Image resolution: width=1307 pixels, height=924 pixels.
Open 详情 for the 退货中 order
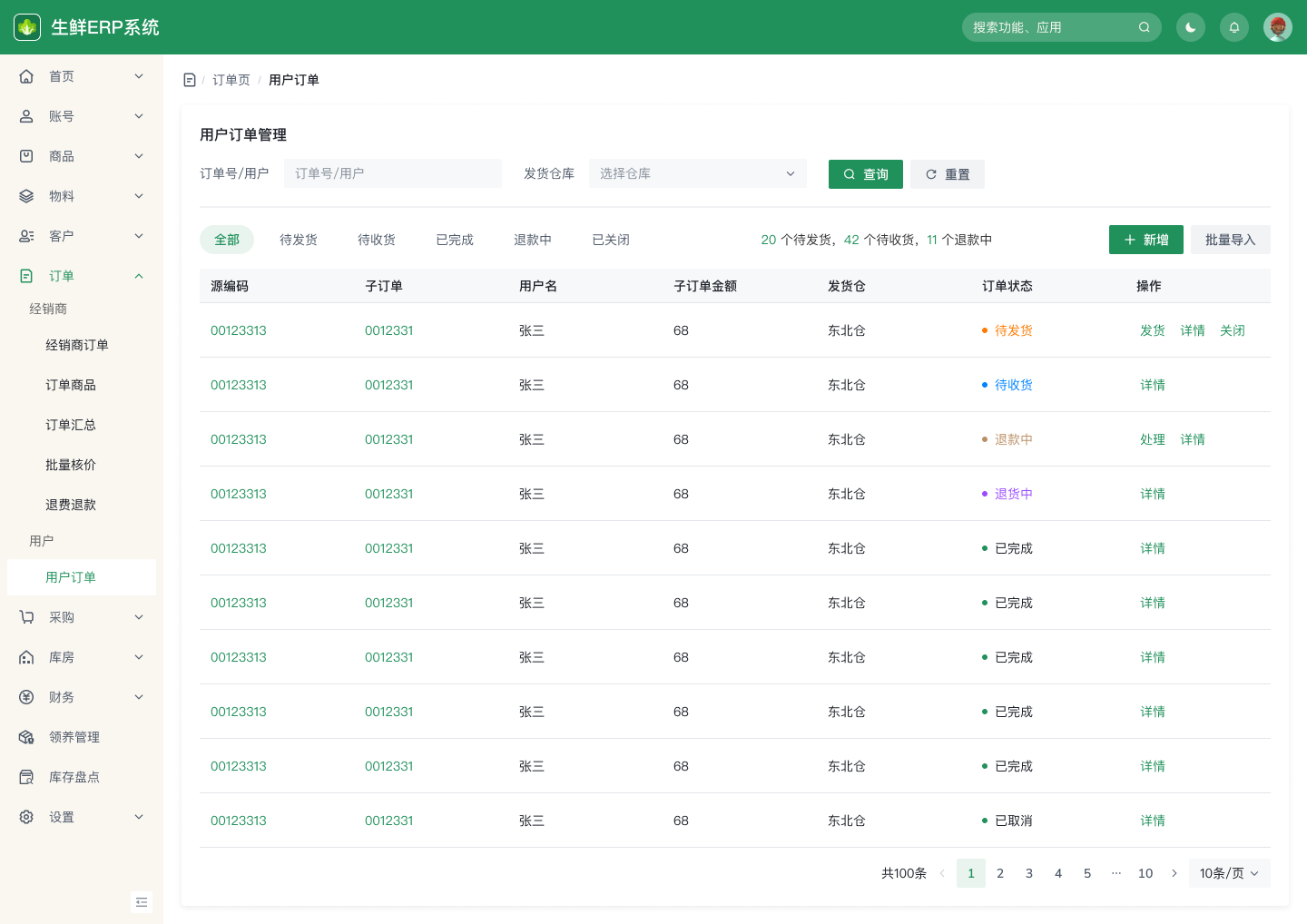tap(1153, 494)
